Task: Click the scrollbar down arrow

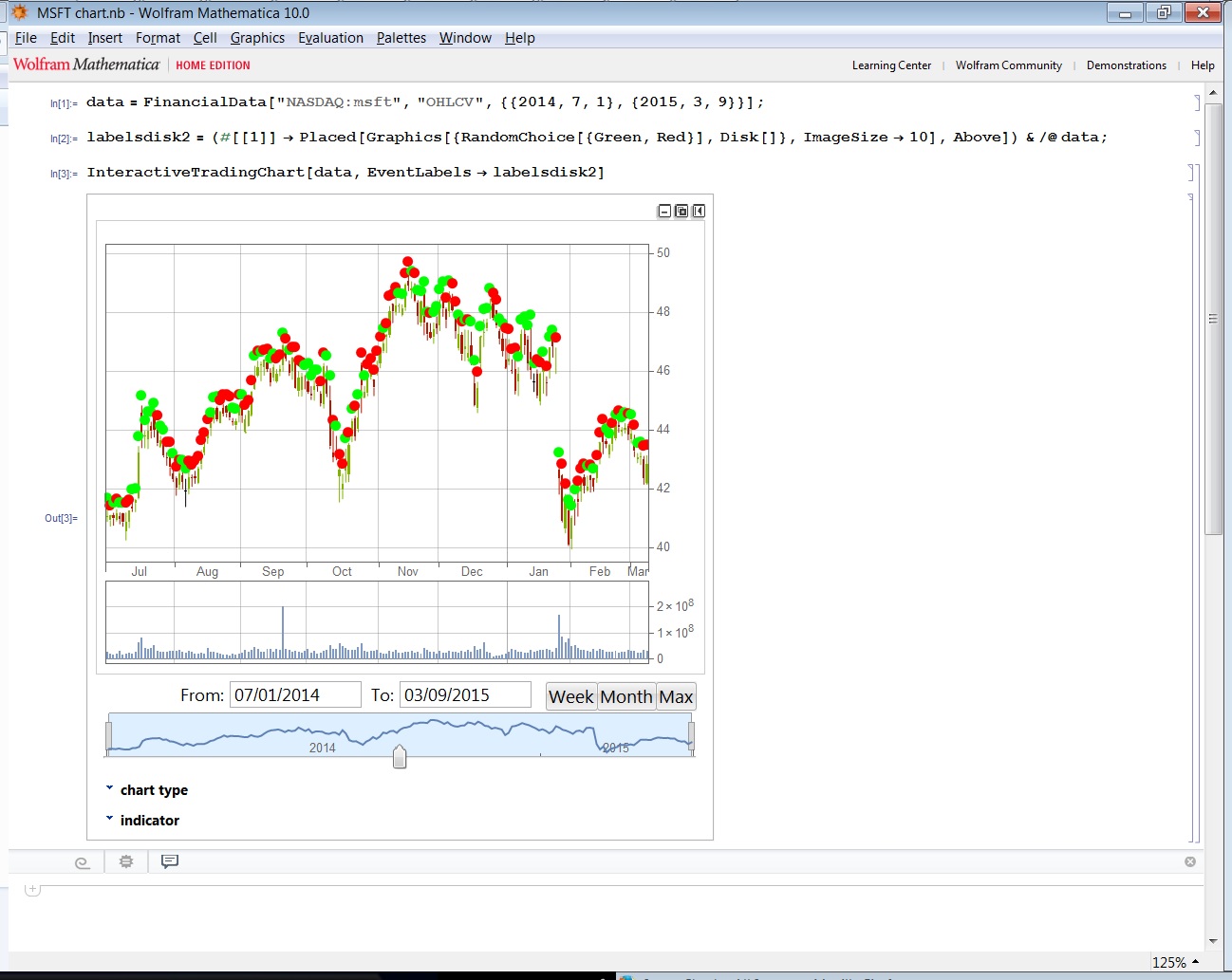Action: [x=1213, y=941]
